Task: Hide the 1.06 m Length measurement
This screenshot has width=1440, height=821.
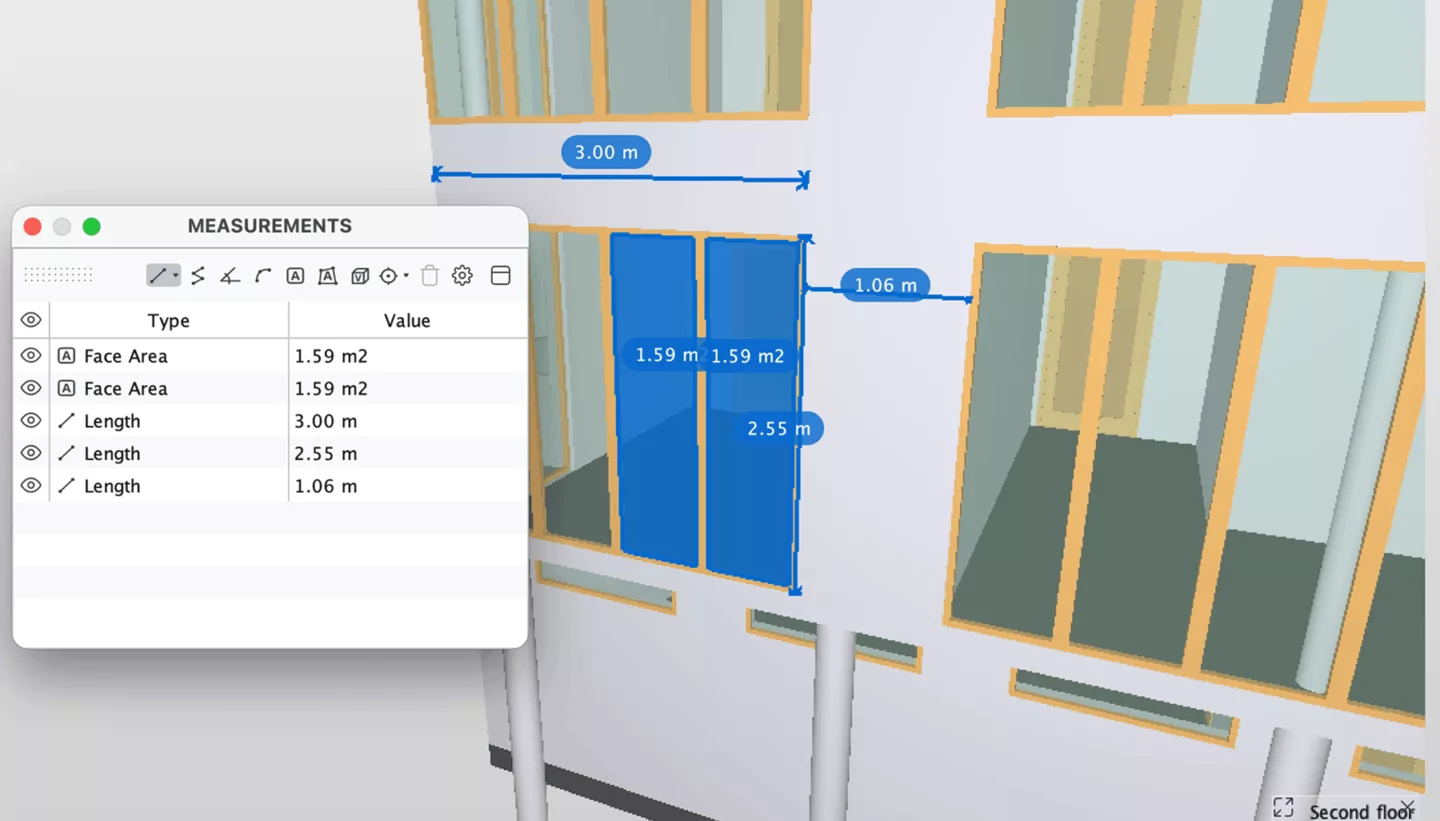Action: [x=31, y=485]
